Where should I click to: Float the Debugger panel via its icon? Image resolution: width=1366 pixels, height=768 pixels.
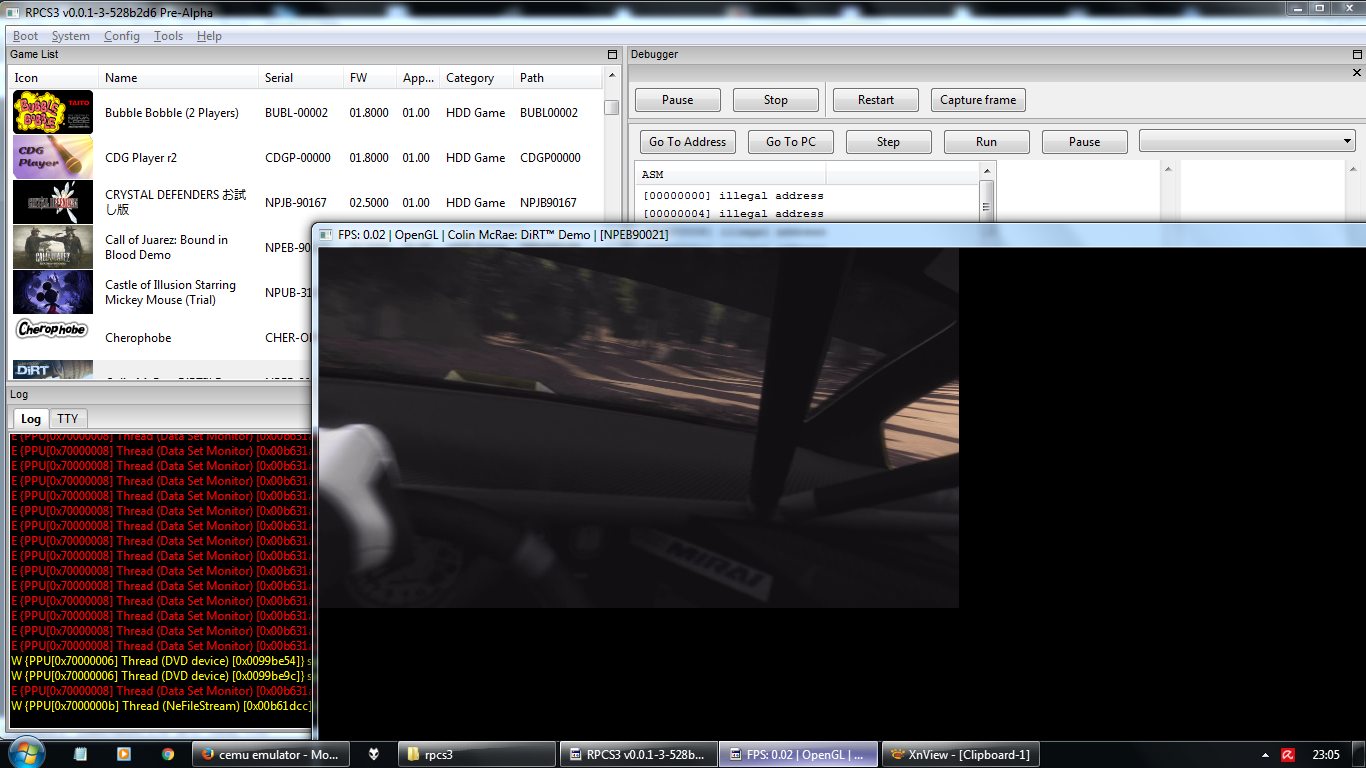1357,54
